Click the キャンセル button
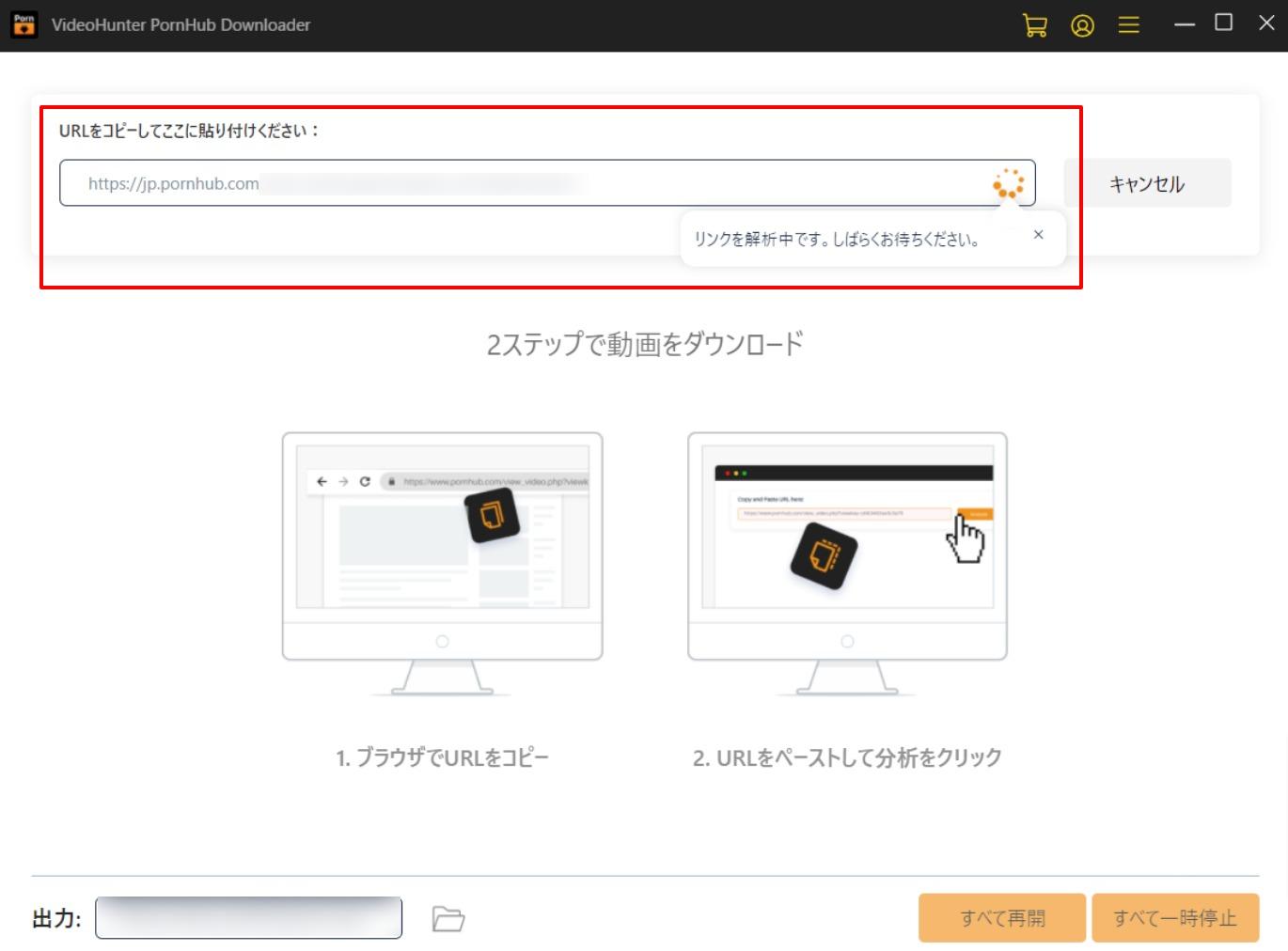1288x951 pixels. 1147,183
